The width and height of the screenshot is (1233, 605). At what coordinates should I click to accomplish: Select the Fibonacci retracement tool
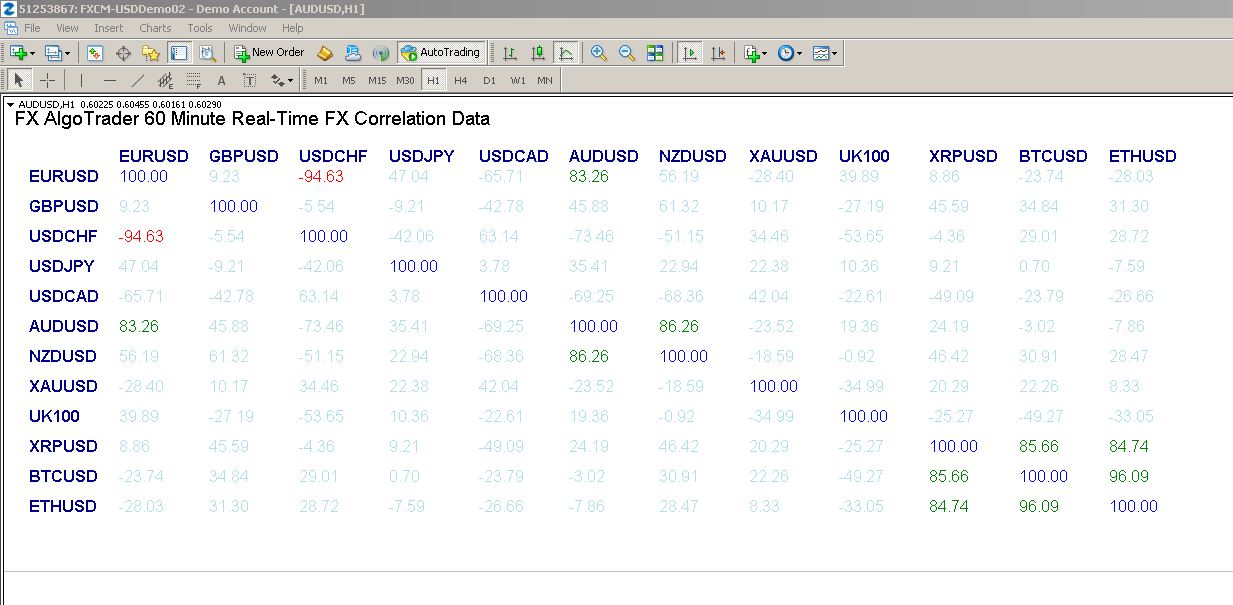point(193,81)
